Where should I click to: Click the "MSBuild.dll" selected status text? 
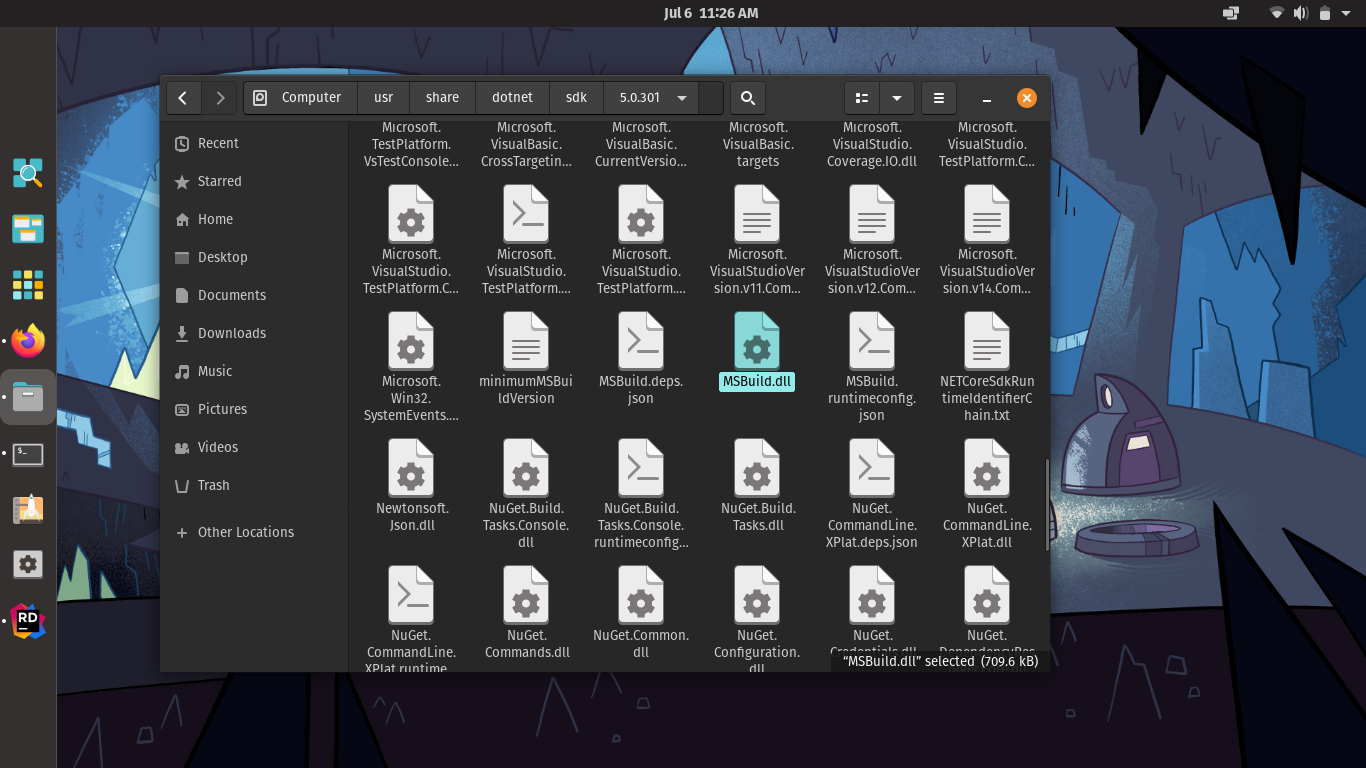pyautogui.click(x=941, y=661)
